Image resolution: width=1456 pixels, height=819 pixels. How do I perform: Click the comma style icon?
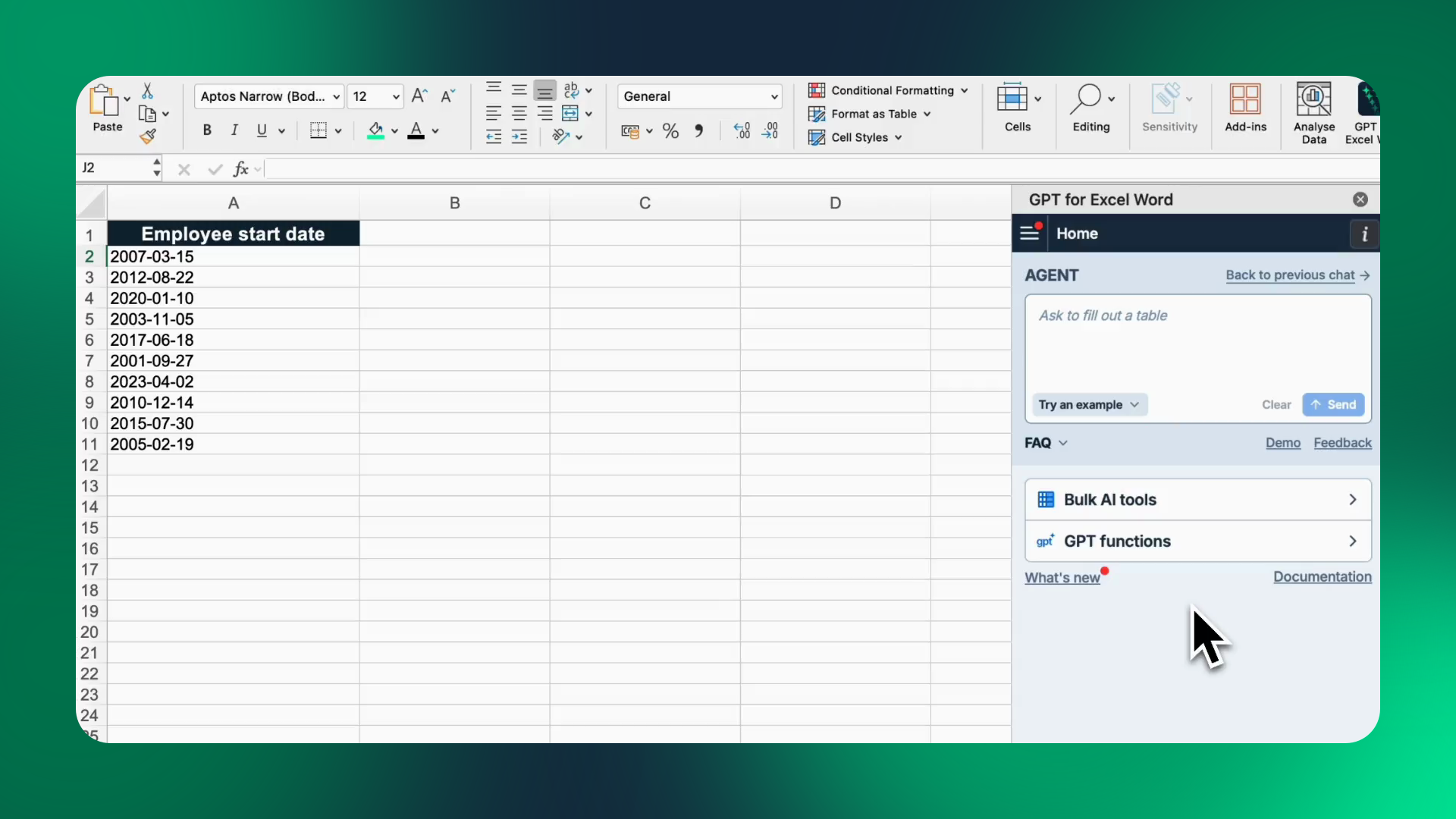[698, 131]
